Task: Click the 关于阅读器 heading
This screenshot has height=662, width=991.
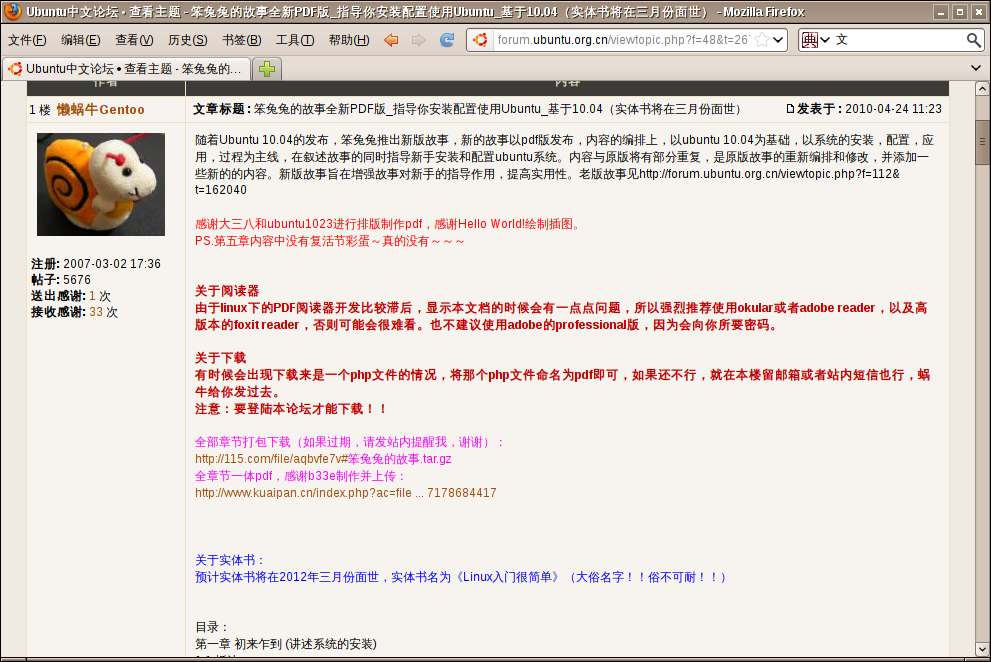Action: pyautogui.click(x=227, y=291)
